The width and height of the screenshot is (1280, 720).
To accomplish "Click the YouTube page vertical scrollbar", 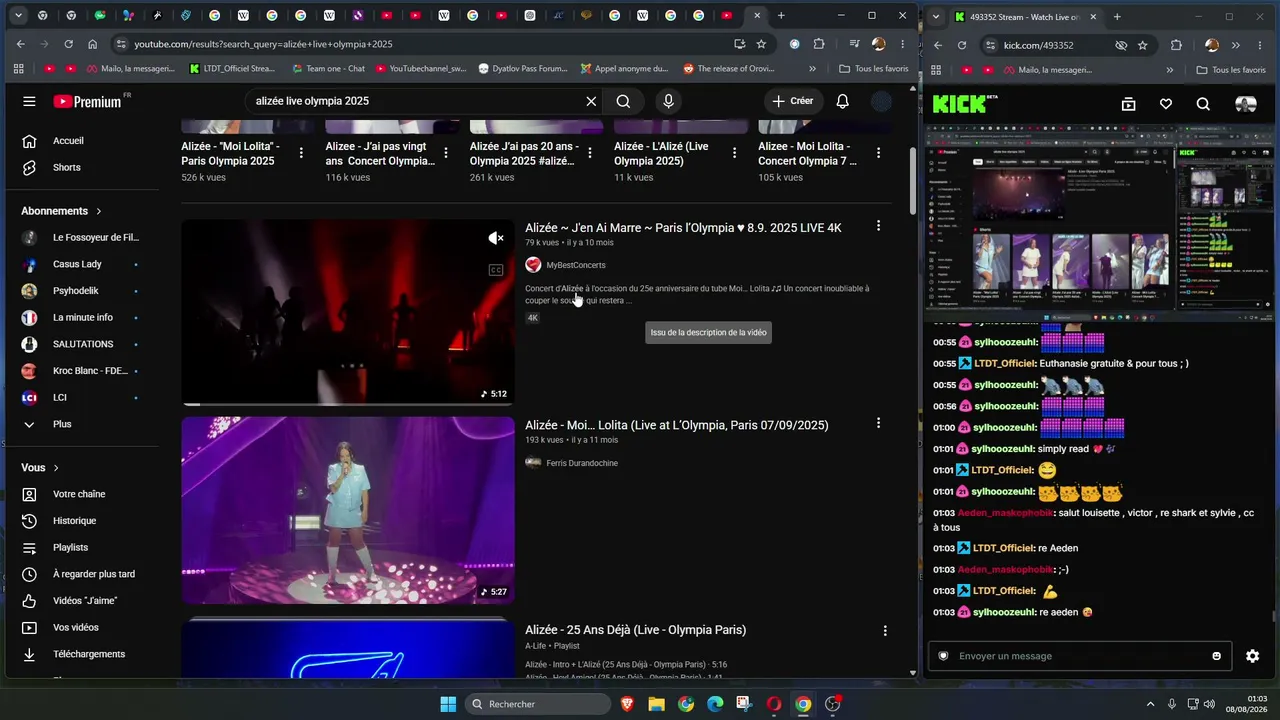I will 912,180.
